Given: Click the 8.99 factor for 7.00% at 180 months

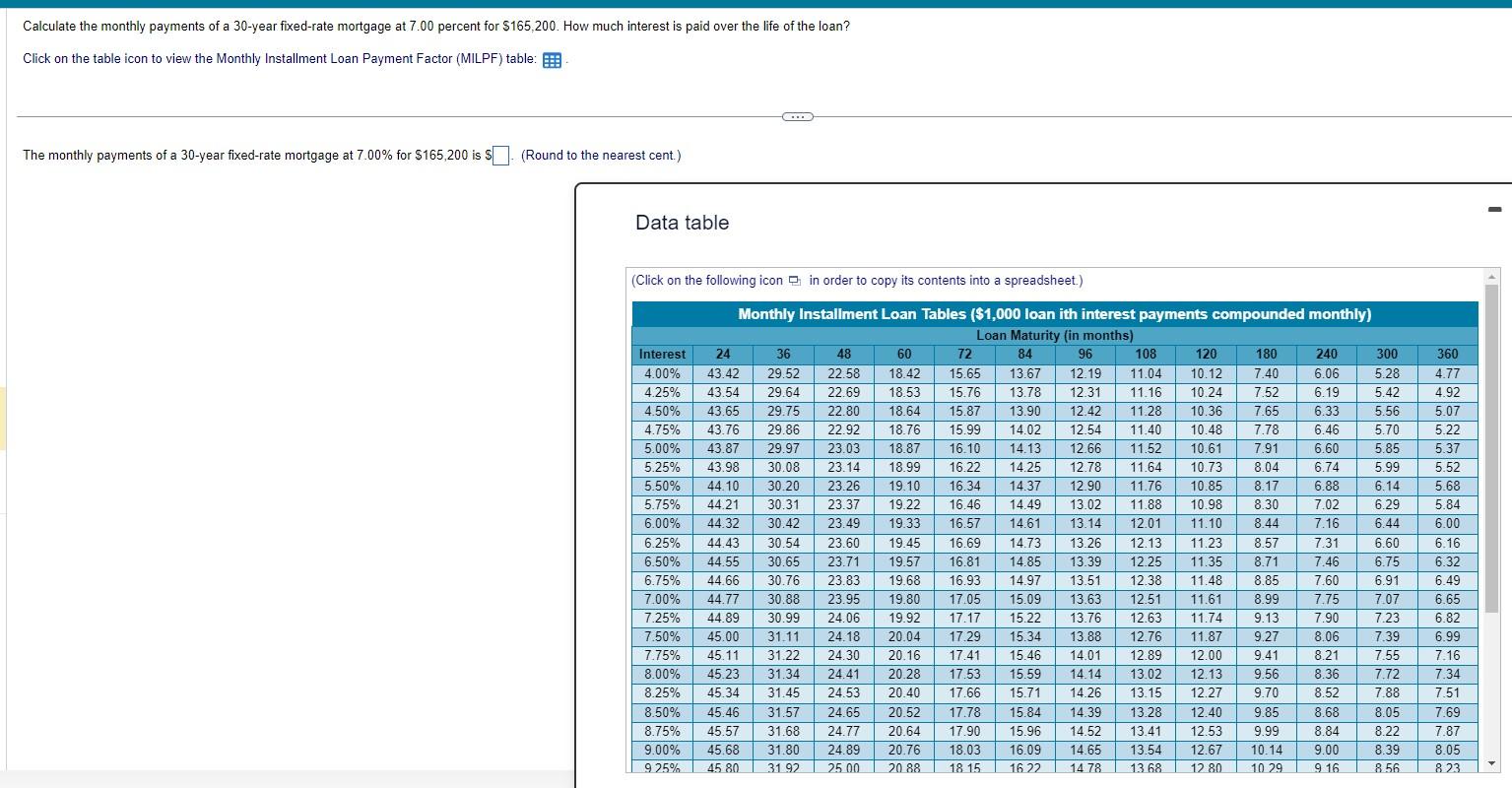Looking at the screenshot, I should tap(1267, 599).
